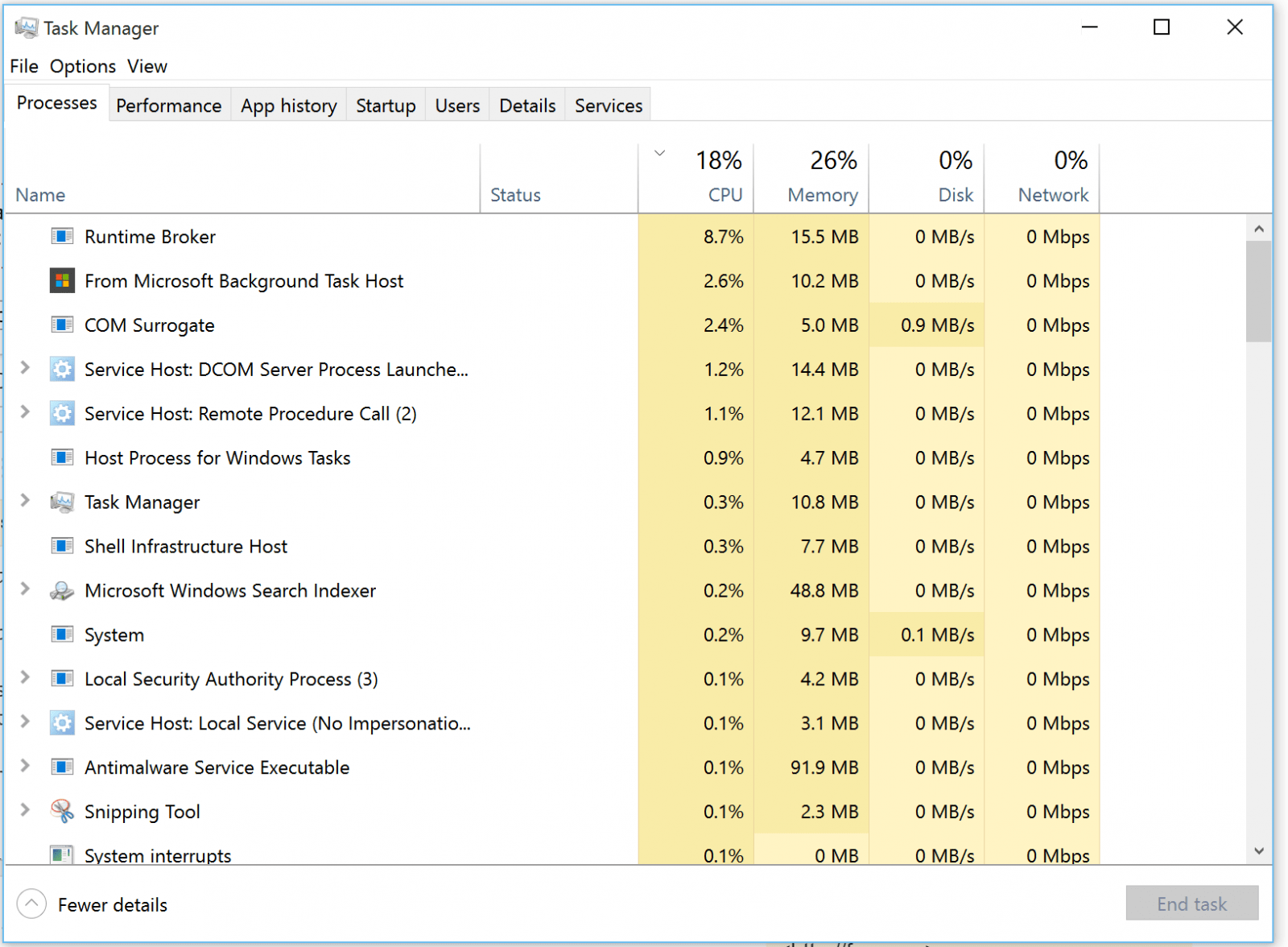Click Runtime Broker's 8.7% CPU value
The width and height of the screenshot is (1288, 947).
[724, 237]
